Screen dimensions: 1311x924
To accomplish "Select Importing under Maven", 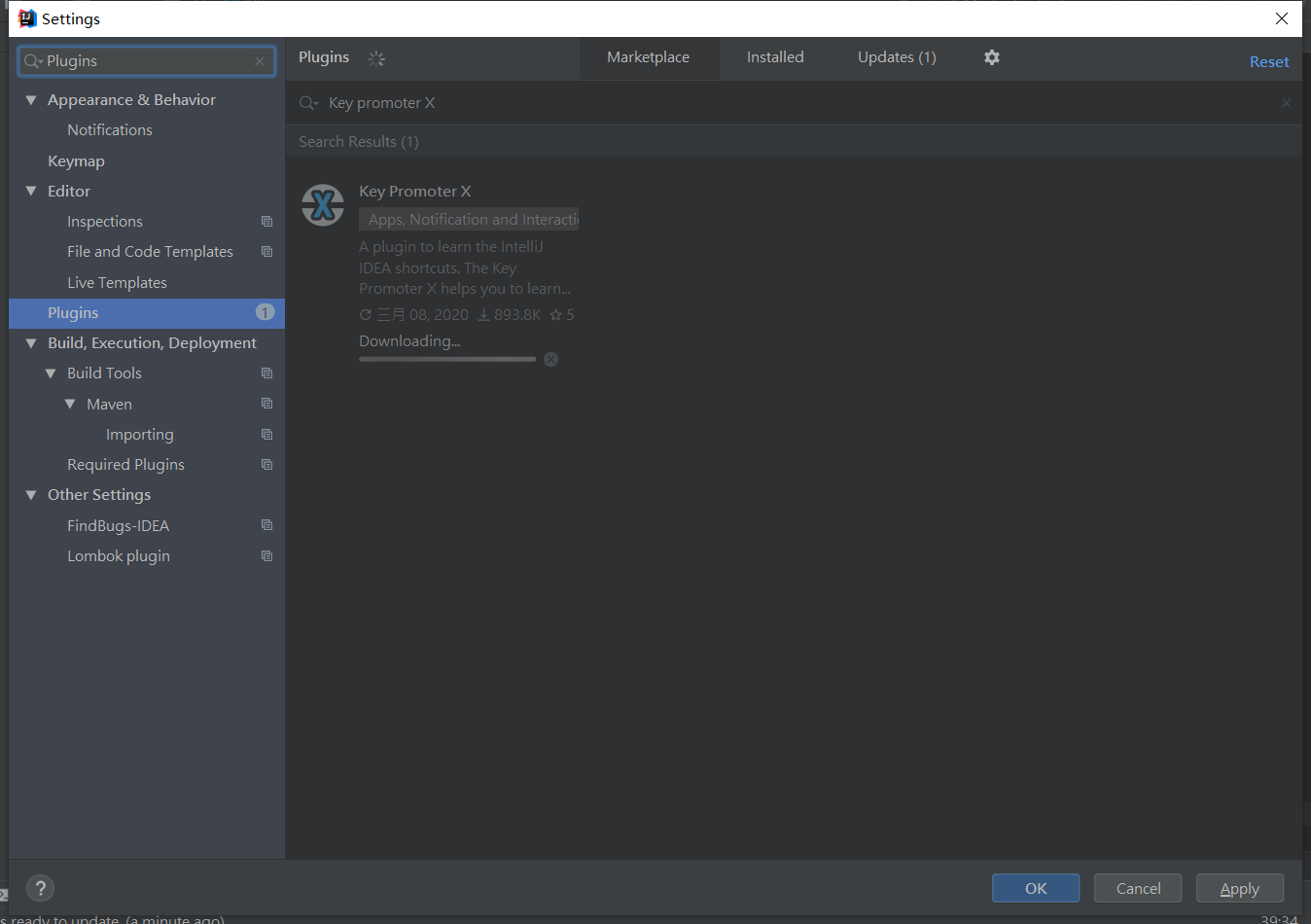I will [140, 435].
